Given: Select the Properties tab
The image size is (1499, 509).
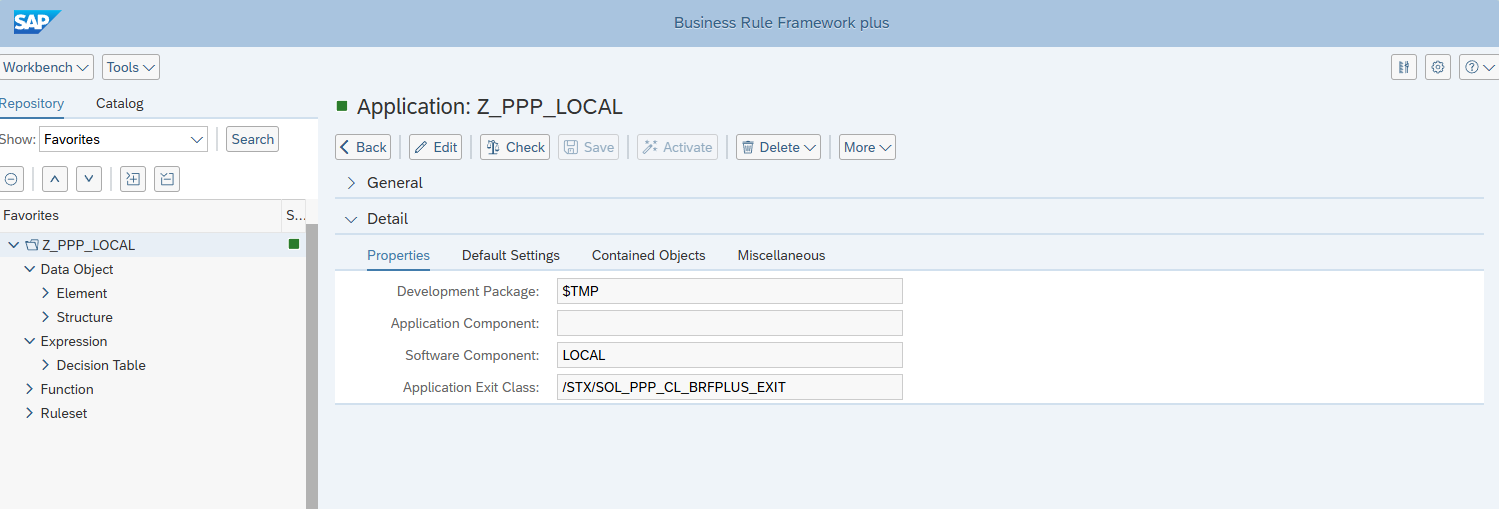Looking at the screenshot, I should 398,255.
